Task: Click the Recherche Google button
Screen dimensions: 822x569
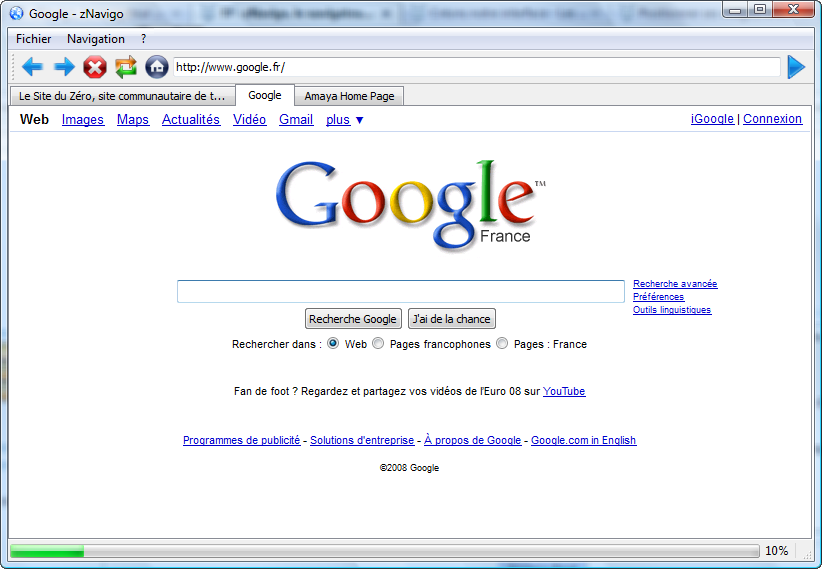Action: [353, 319]
